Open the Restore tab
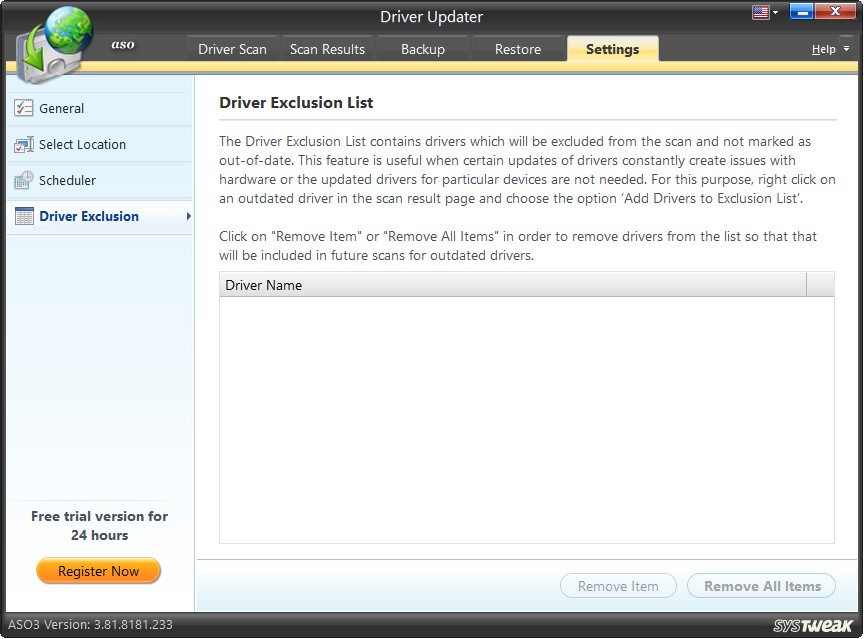Image resolution: width=864 pixels, height=639 pixels. coord(517,47)
